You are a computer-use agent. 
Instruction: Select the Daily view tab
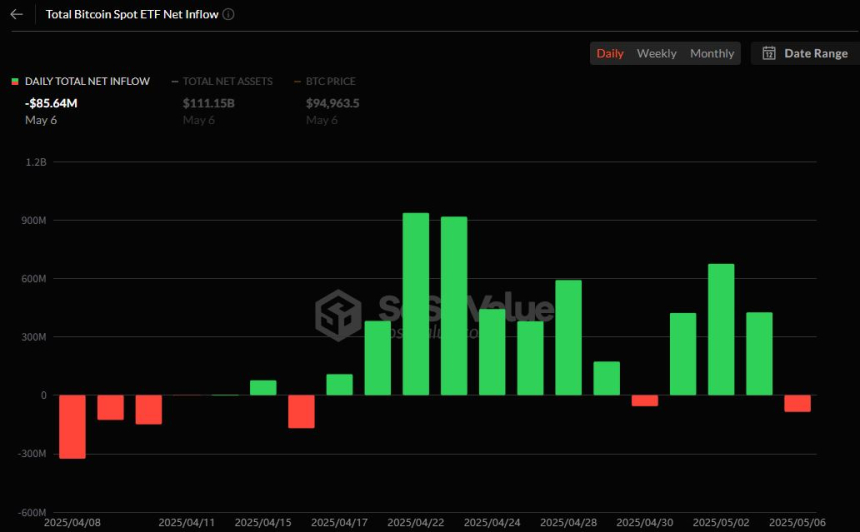pyautogui.click(x=610, y=53)
